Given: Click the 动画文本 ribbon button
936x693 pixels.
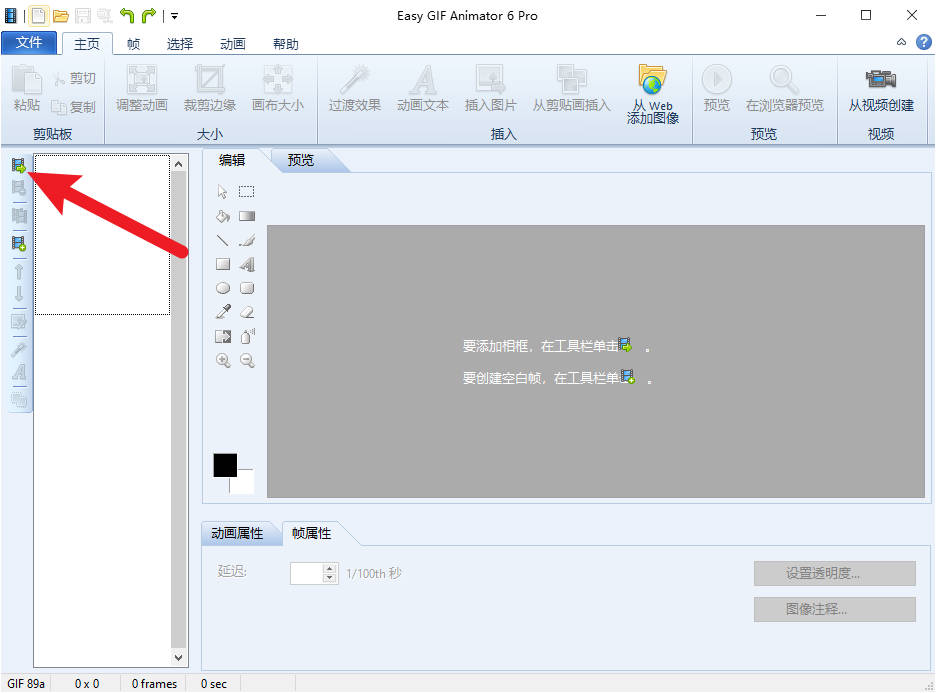Looking at the screenshot, I should [423, 90].
